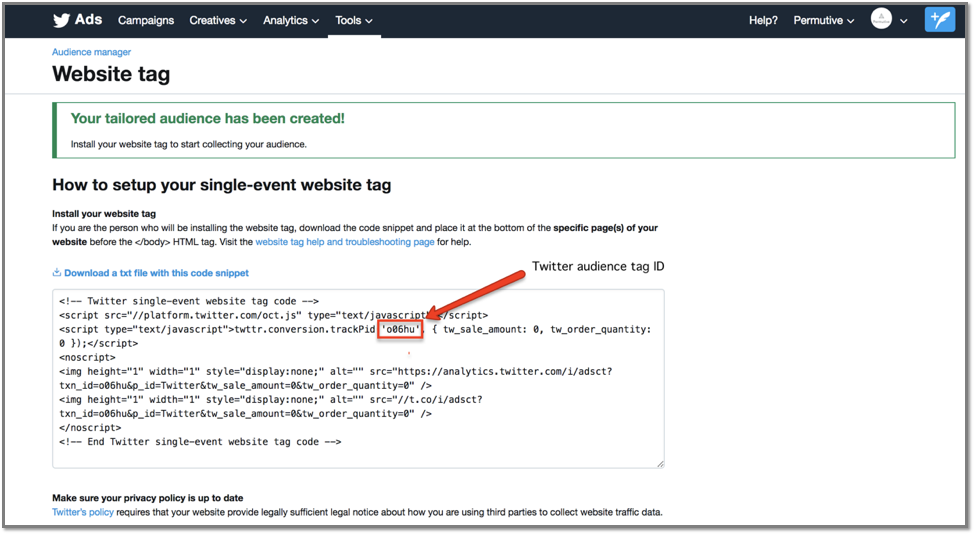
Task: Click 'How to setup your single-event website tag' heading
Action: 221,185
